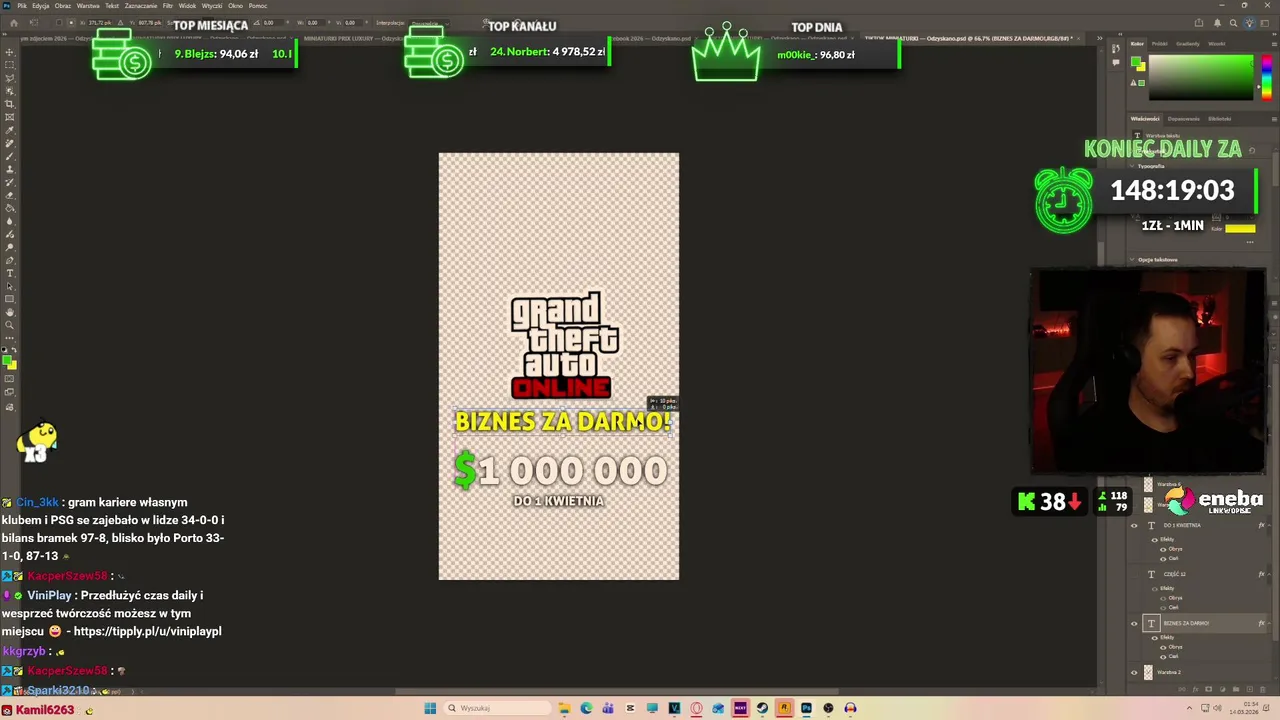
Task: Toggle Obrys effect of DO 1 KWIETNIA layer
Action: tap(1163, 549)
